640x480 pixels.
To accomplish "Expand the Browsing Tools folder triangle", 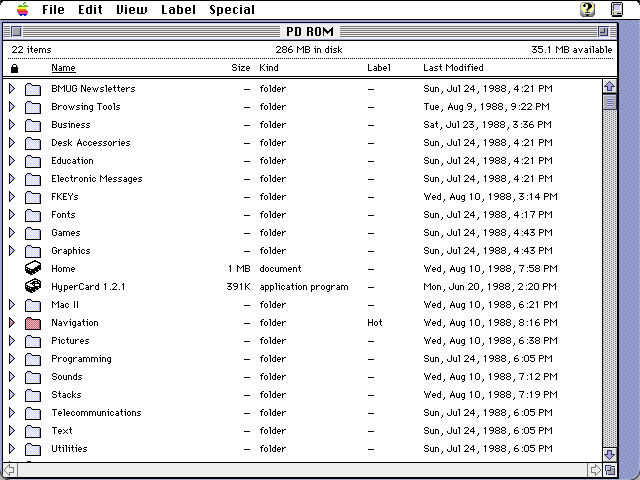I will 12,107.
